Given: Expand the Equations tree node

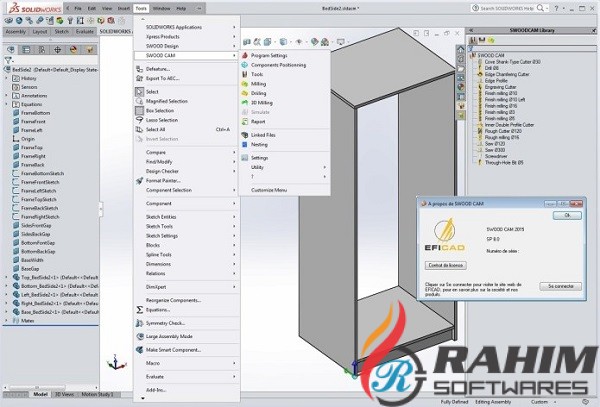Looking at the screenshot, I should [7, 104].
